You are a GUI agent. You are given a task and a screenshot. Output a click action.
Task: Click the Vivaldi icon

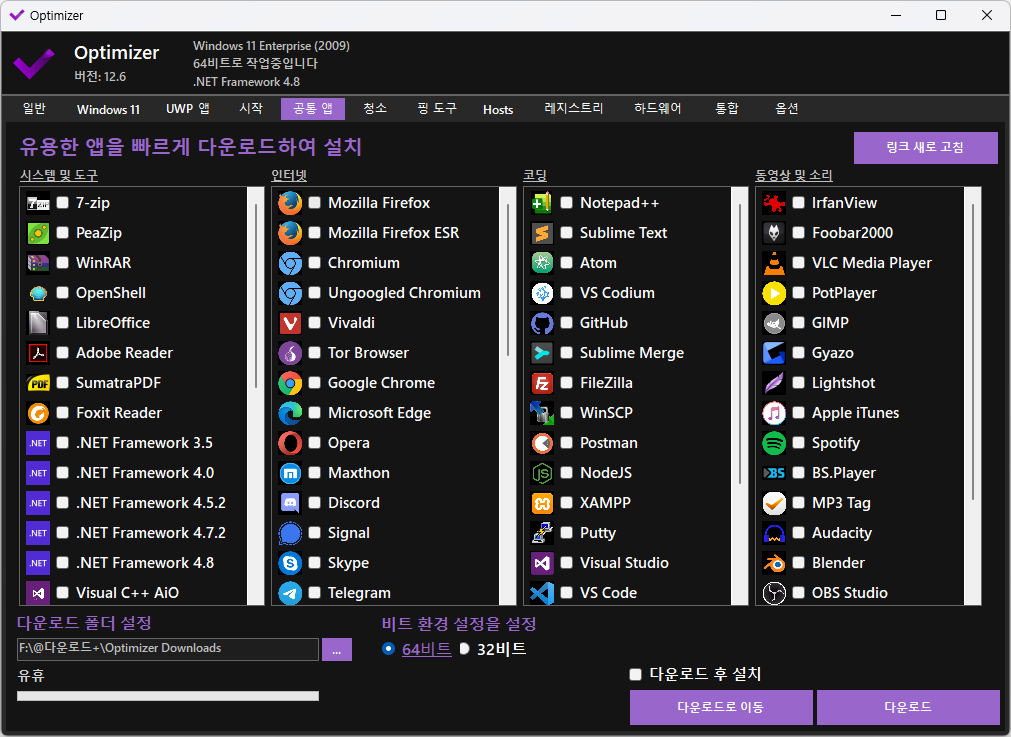pyautogui.click(x=290, y=323)
